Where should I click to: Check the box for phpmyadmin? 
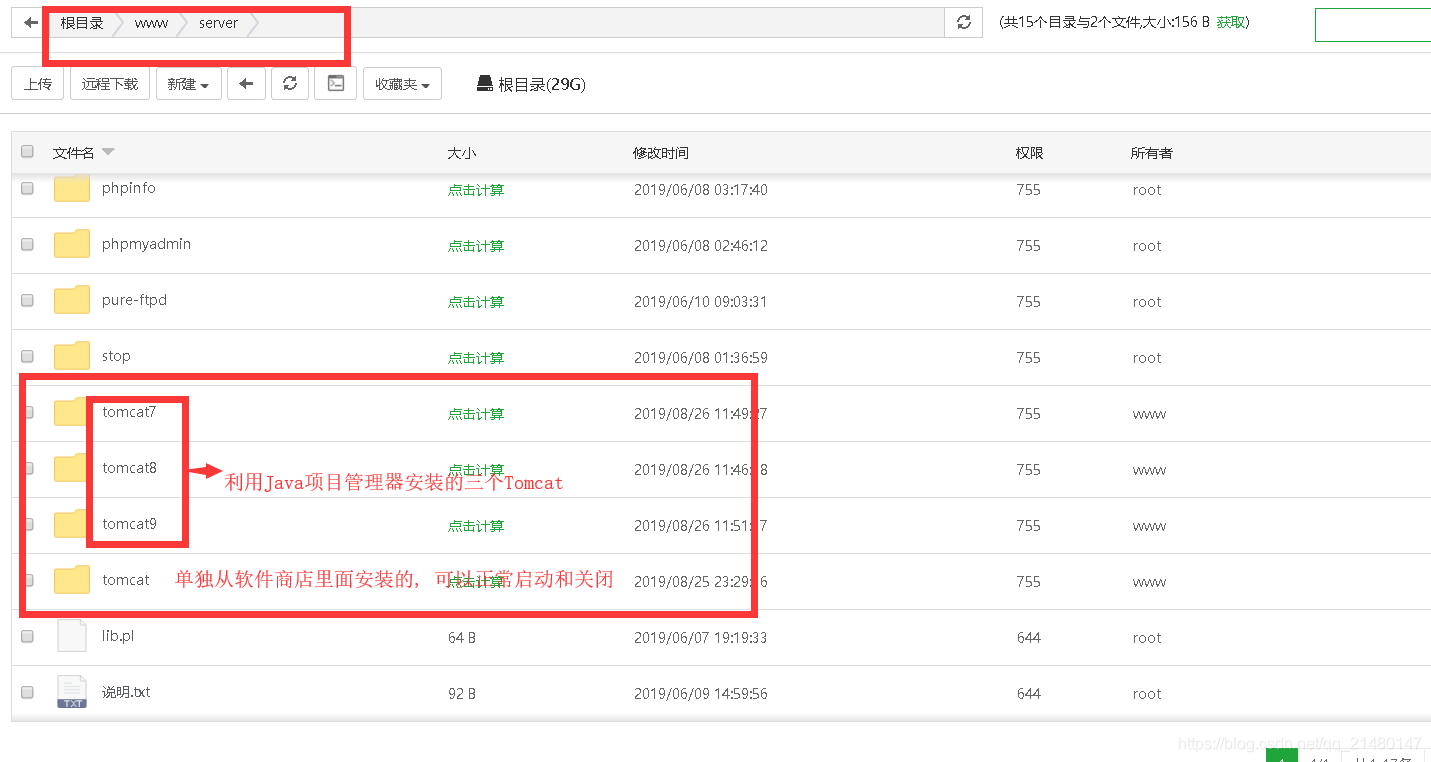[27, 244]
